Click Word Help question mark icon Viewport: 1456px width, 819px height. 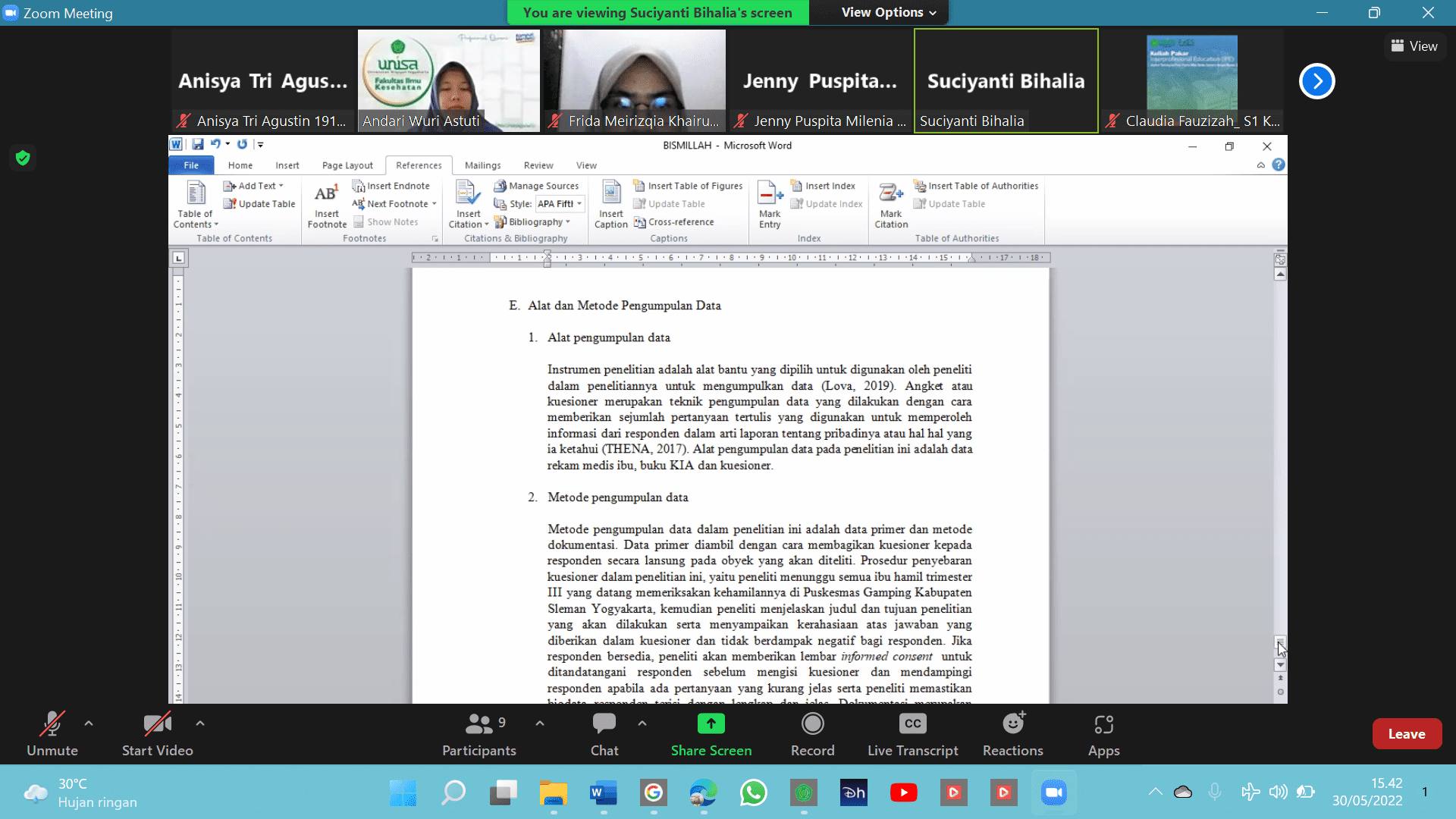[x=1279, y=165]
